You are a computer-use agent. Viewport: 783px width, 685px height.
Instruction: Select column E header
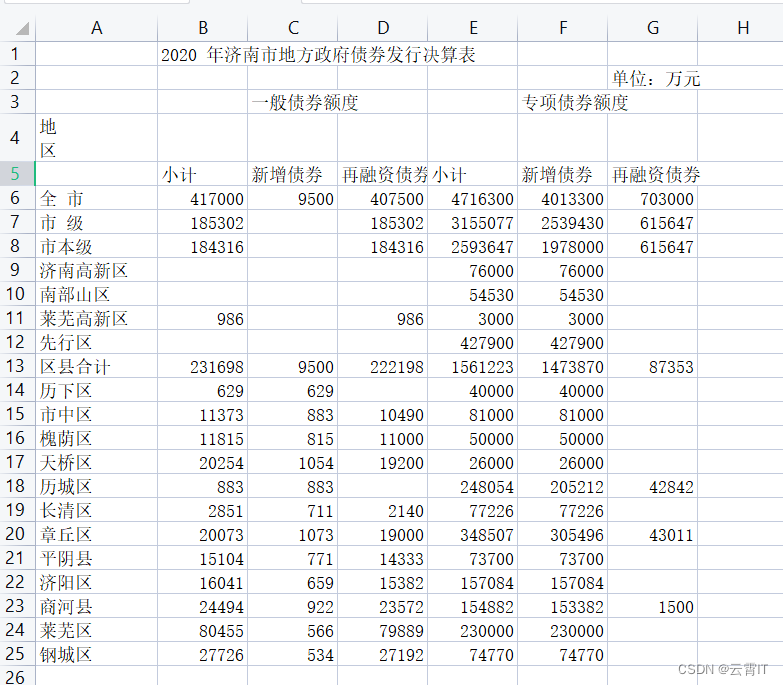[473, 28]
